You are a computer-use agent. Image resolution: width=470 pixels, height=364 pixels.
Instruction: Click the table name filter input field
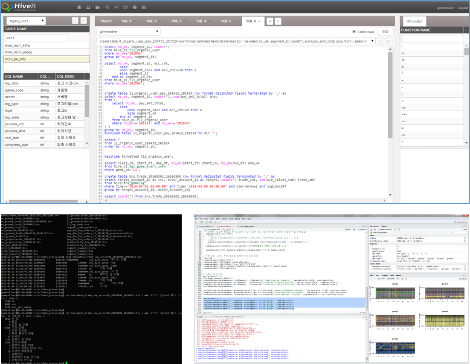(x=37, y=38)
